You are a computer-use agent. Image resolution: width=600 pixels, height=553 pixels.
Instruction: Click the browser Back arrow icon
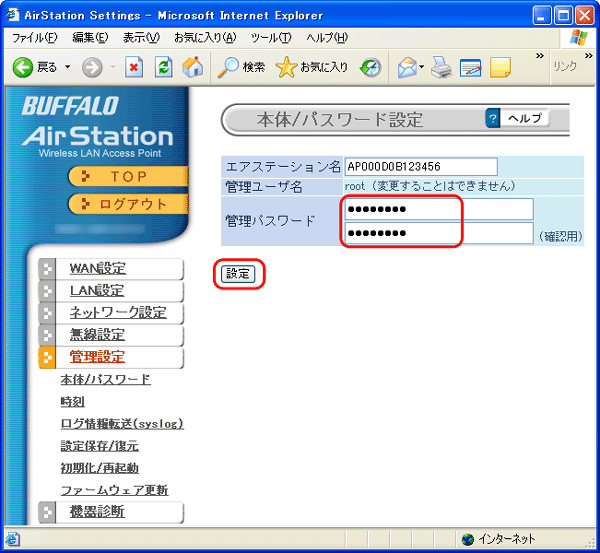click(23, 67)
